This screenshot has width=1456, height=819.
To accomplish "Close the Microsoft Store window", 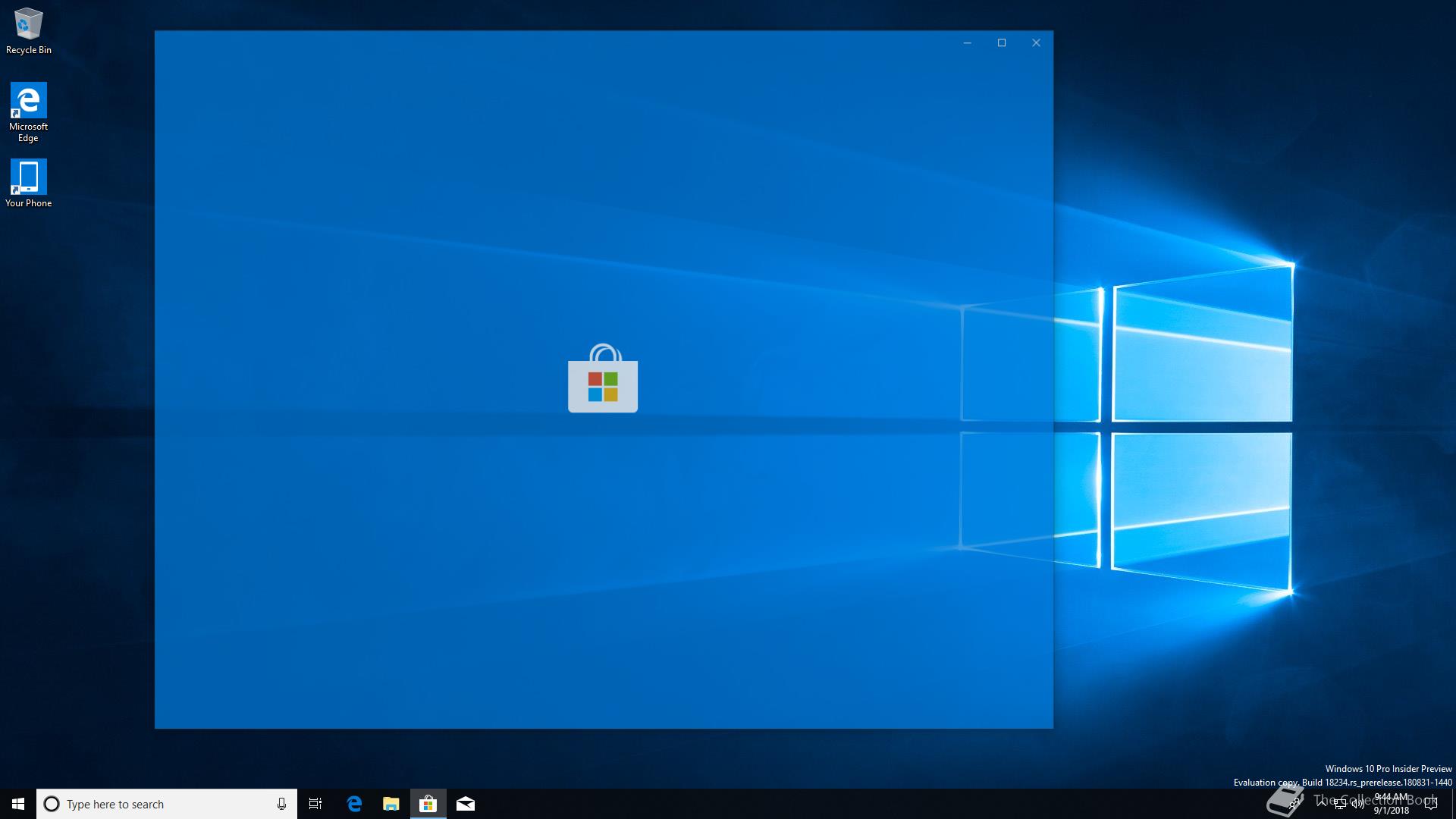I will click(x=1036, y=43).
